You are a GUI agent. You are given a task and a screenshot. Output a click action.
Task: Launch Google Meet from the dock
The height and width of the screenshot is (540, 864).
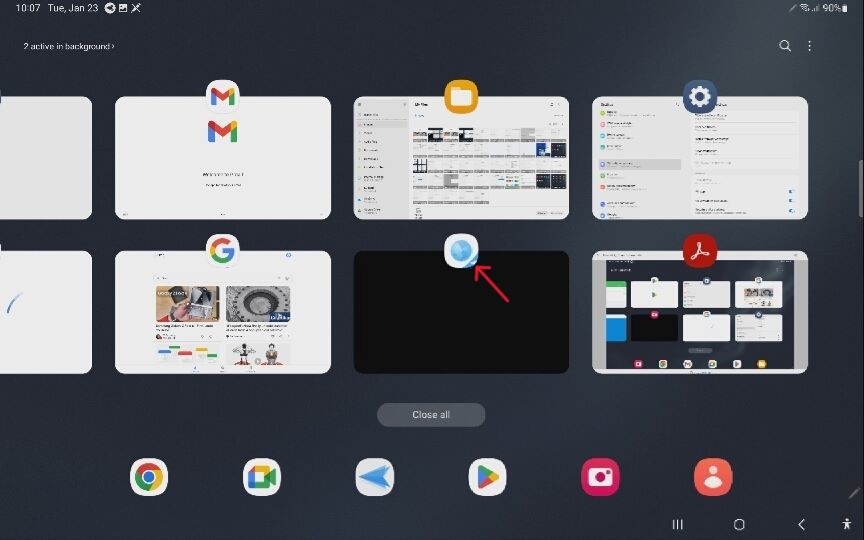tap(262, 477)
